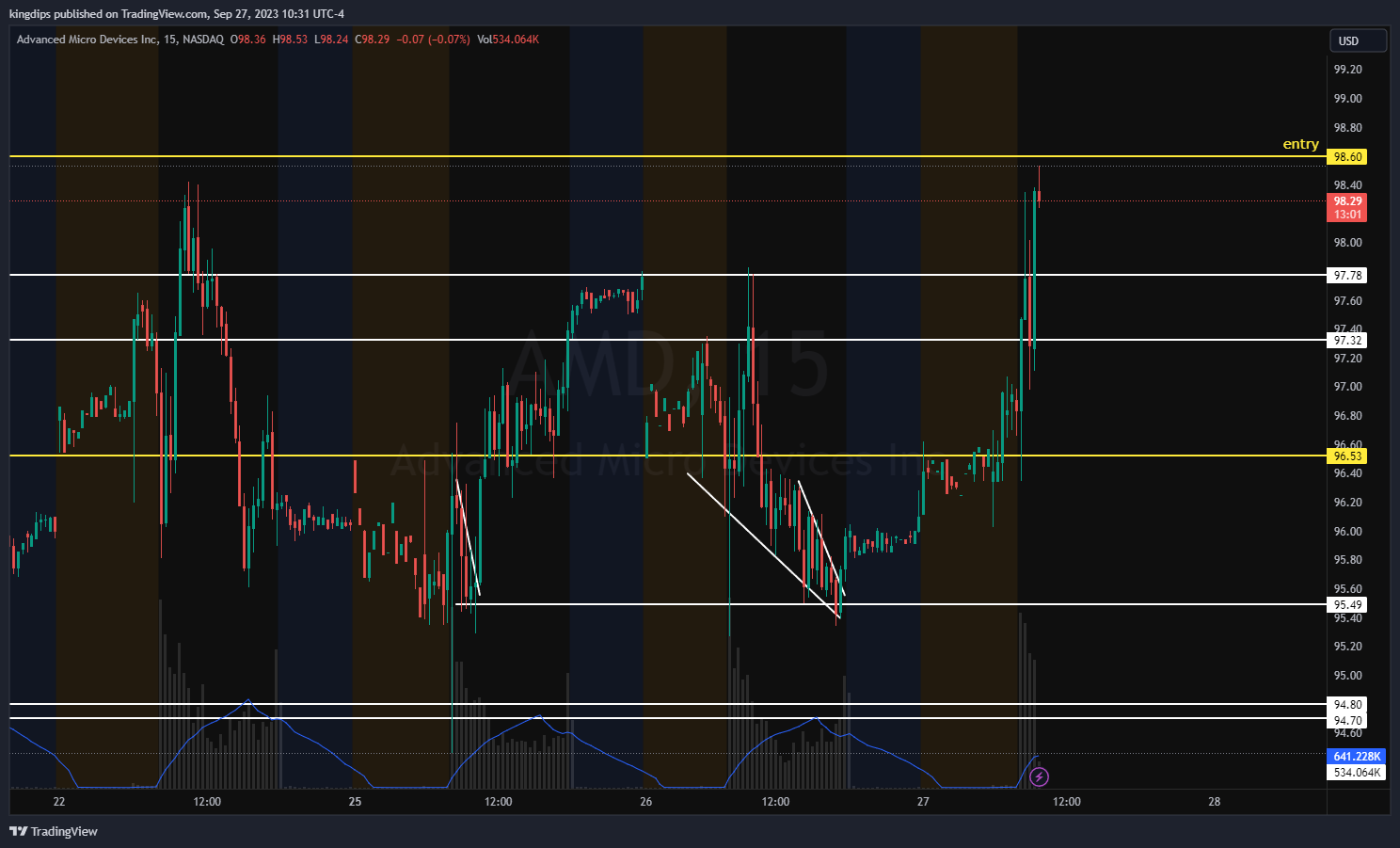Click the 94.80 line price label
1400x848 pixels.
click(1347, 705)
